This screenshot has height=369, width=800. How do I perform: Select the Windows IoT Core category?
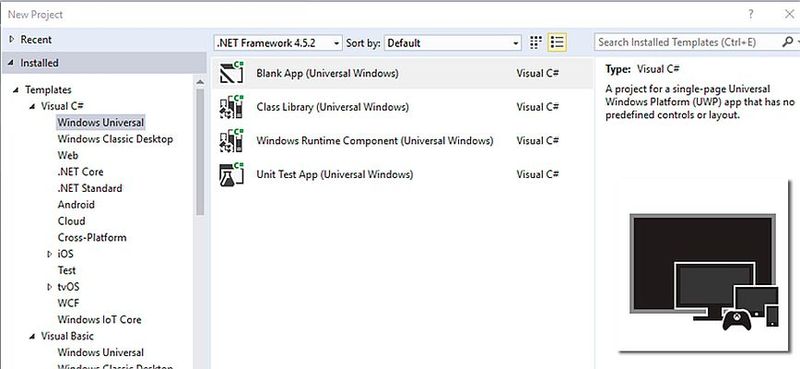[99, 319]
